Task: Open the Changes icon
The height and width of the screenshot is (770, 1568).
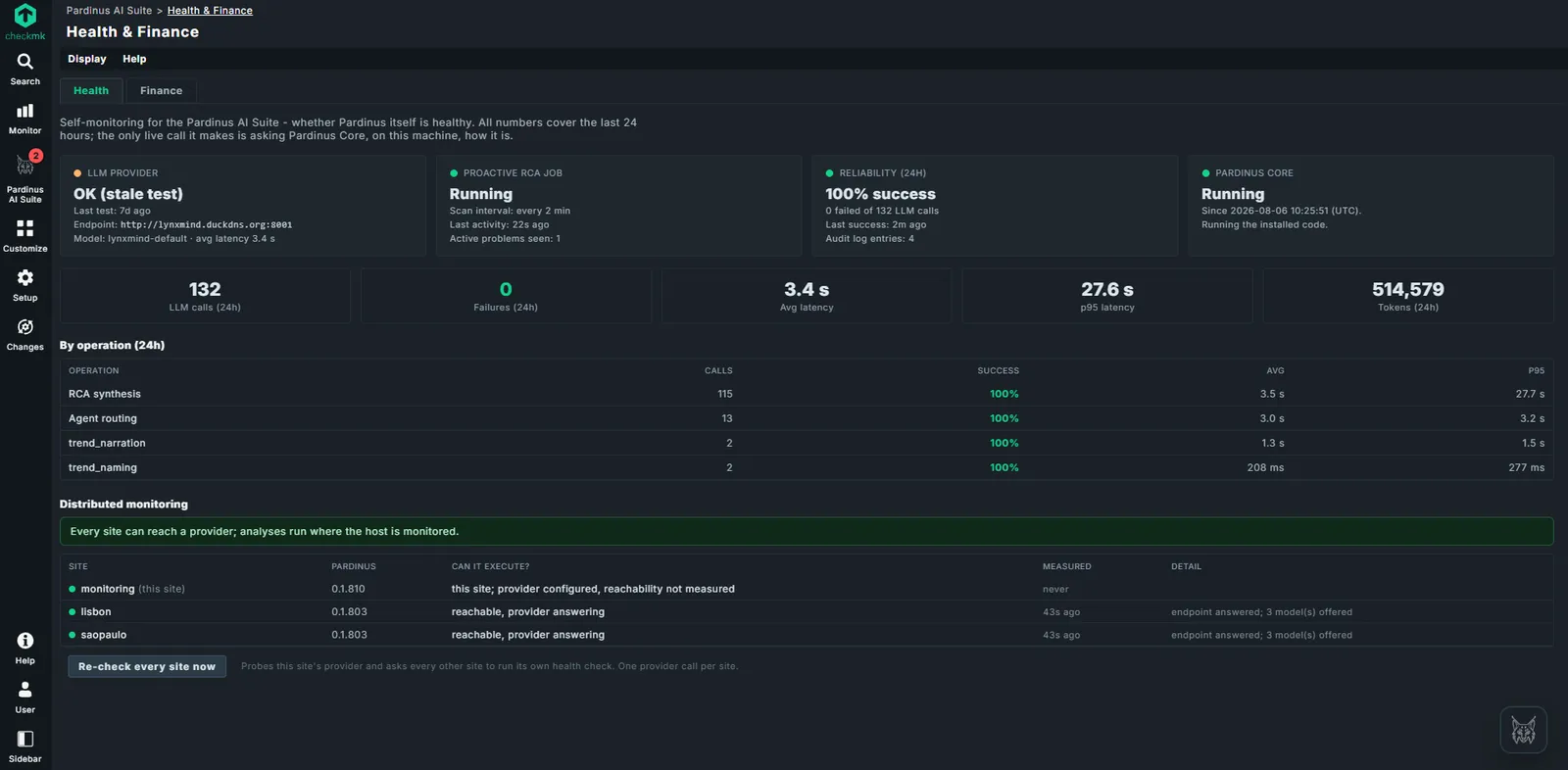Action: coord(24,327)
